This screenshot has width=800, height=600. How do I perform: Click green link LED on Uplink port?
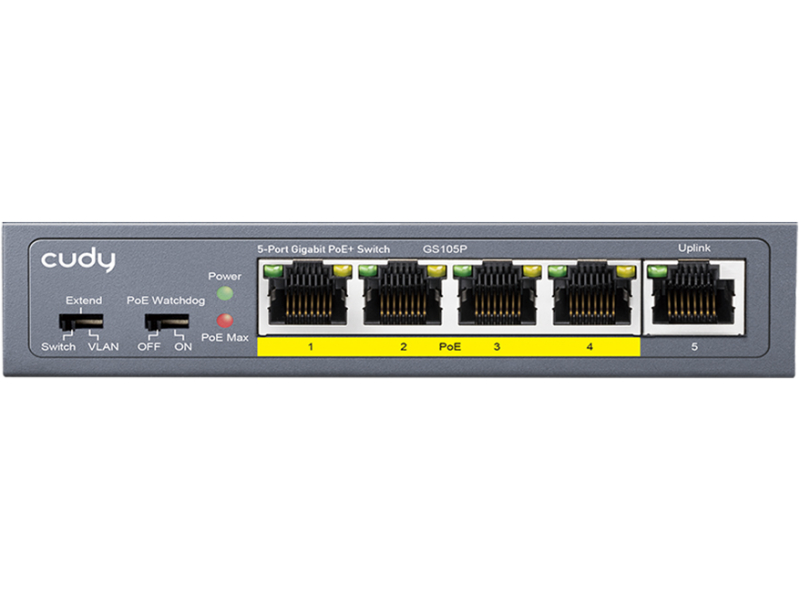point(657,271)
